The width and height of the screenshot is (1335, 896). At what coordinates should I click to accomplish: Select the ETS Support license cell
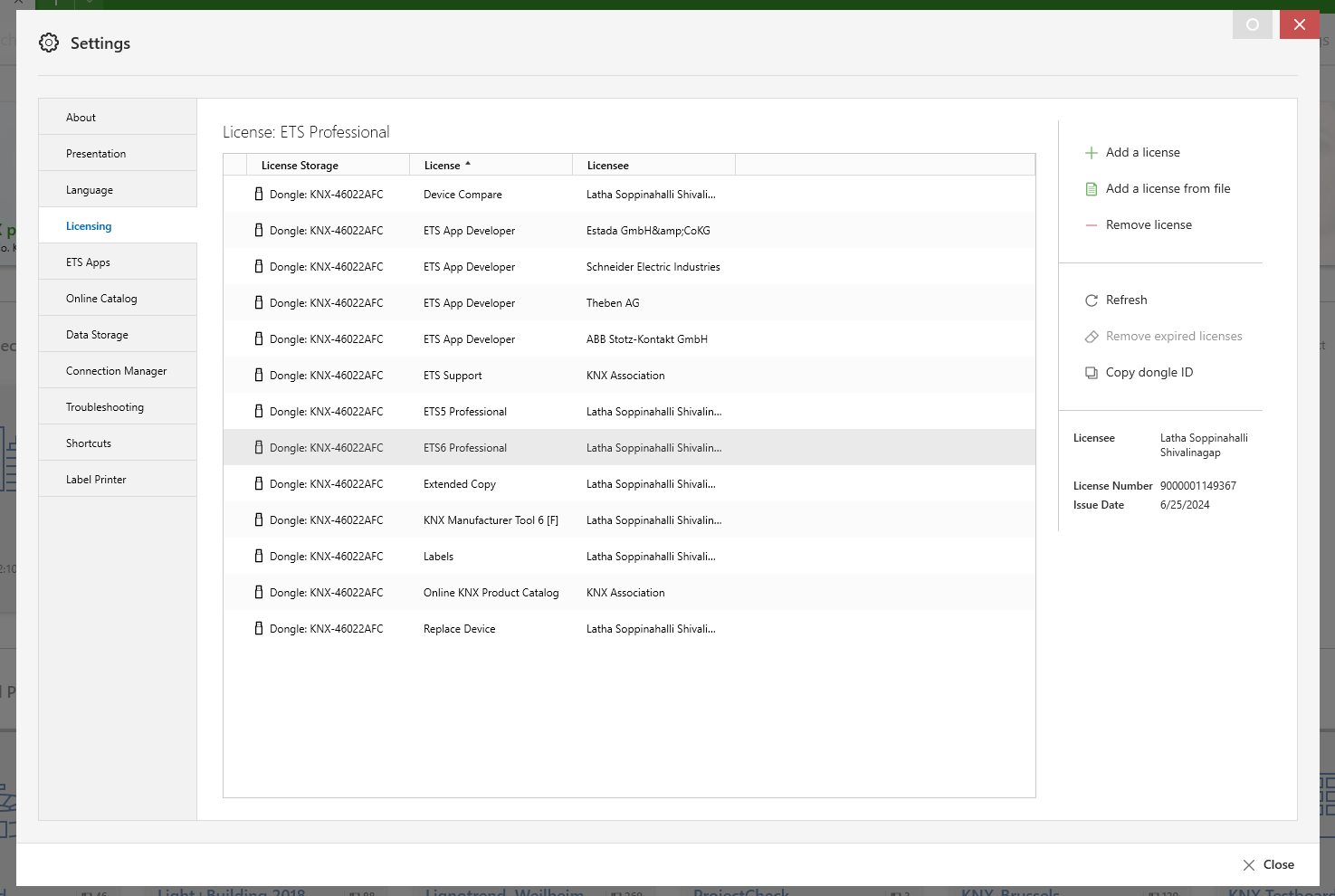click(x=453, y=375)
